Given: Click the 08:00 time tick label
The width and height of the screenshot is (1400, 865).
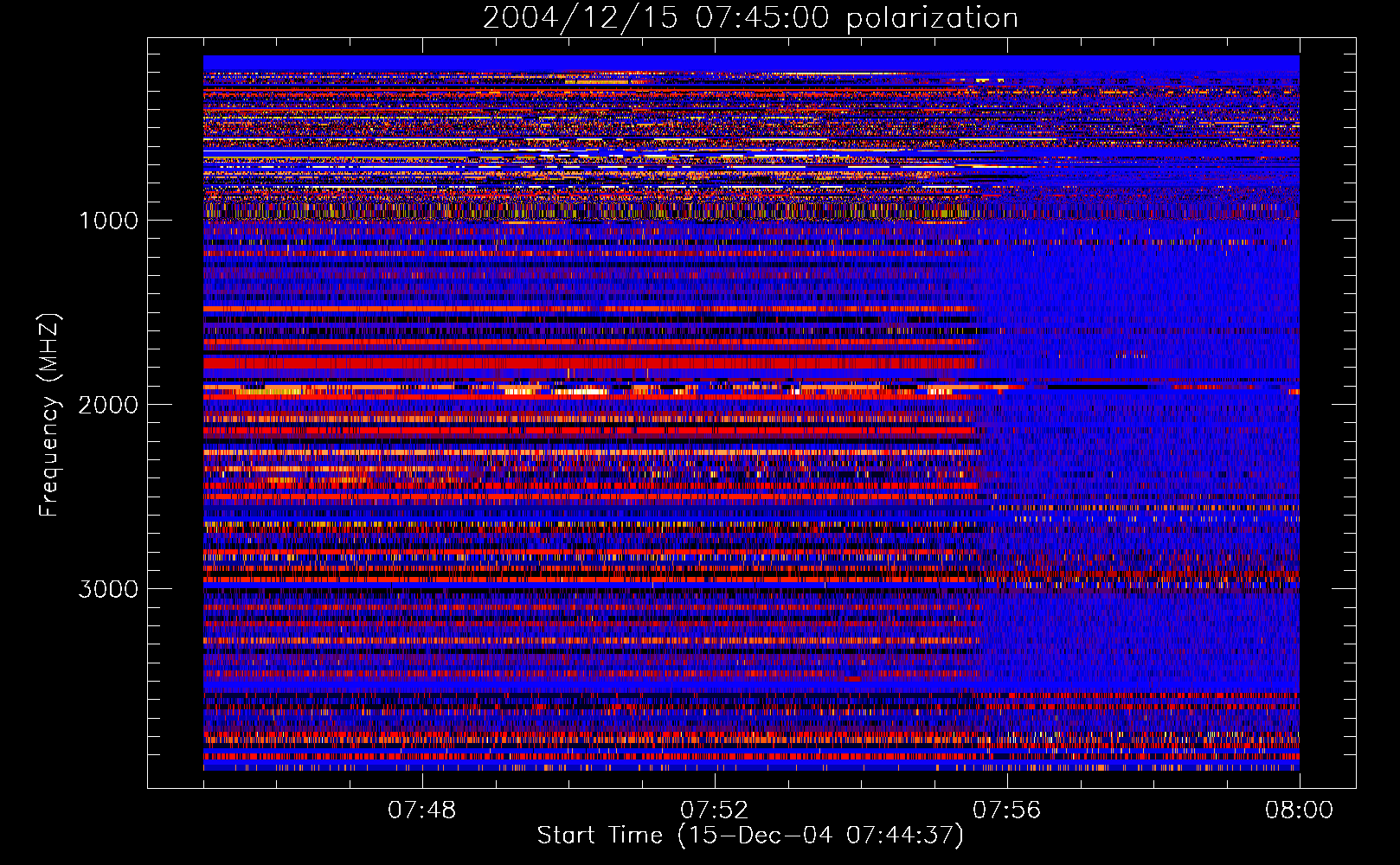Looking at the screenshot, I should (1300, 811).
